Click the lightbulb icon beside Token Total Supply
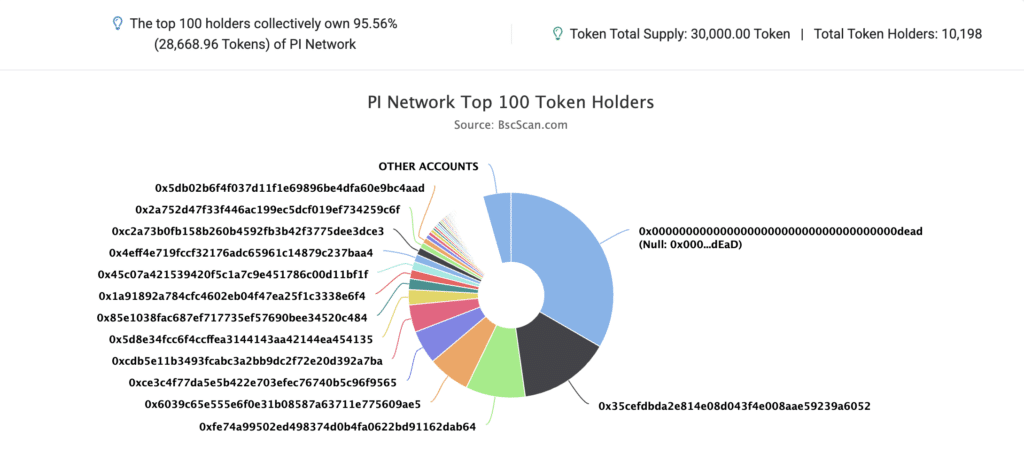This screenshot has height=454, width=1024. coord(558,34)
